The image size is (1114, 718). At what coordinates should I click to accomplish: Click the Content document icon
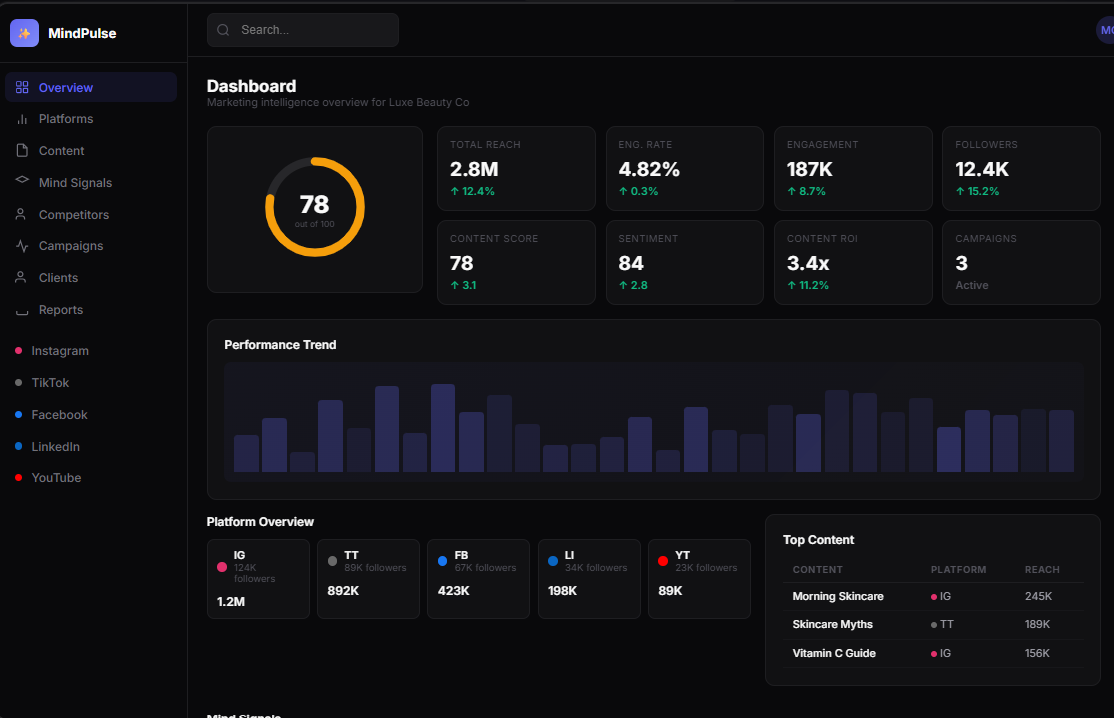point(22,151)
